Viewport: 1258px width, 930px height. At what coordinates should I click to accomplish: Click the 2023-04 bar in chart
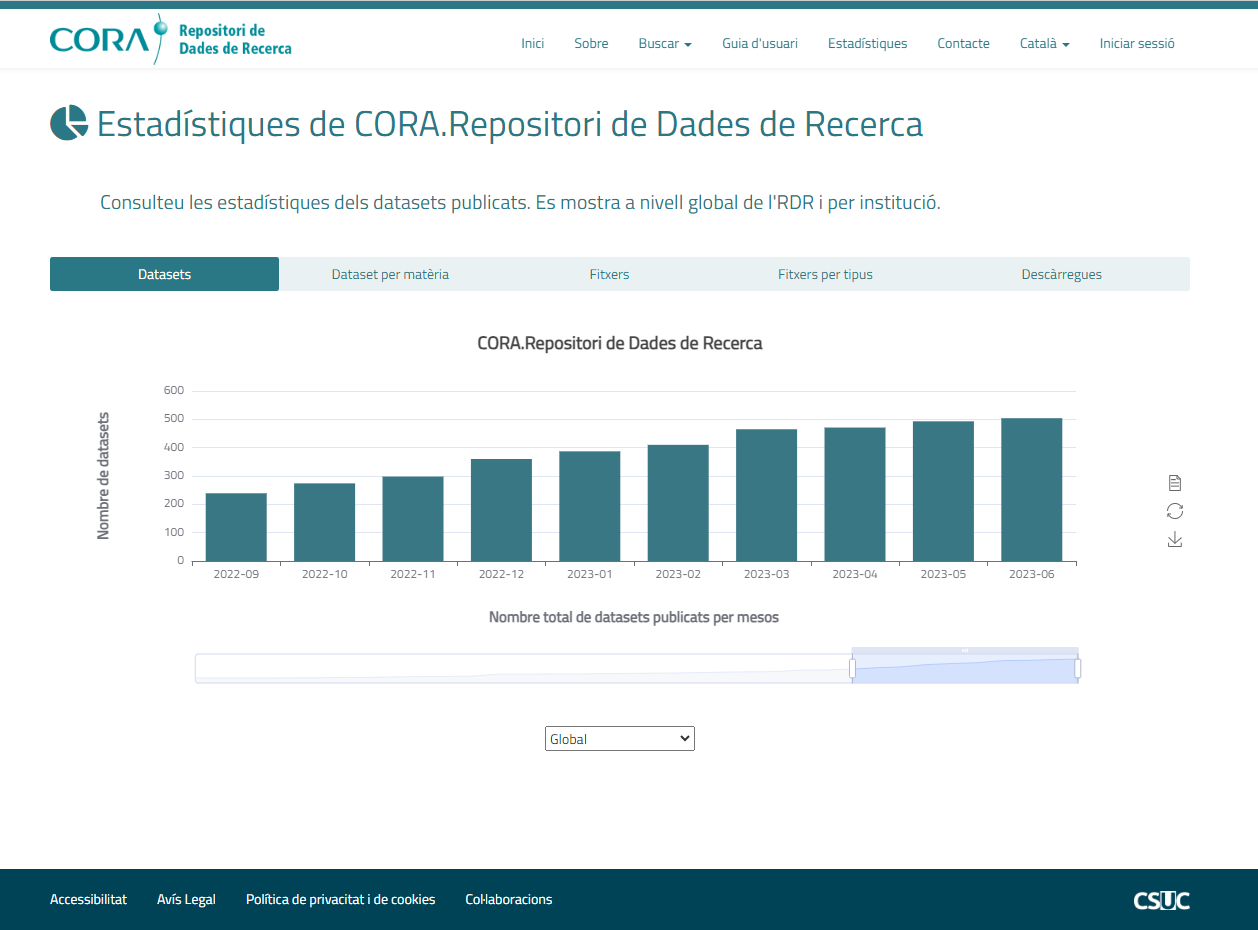coord(855,494)
